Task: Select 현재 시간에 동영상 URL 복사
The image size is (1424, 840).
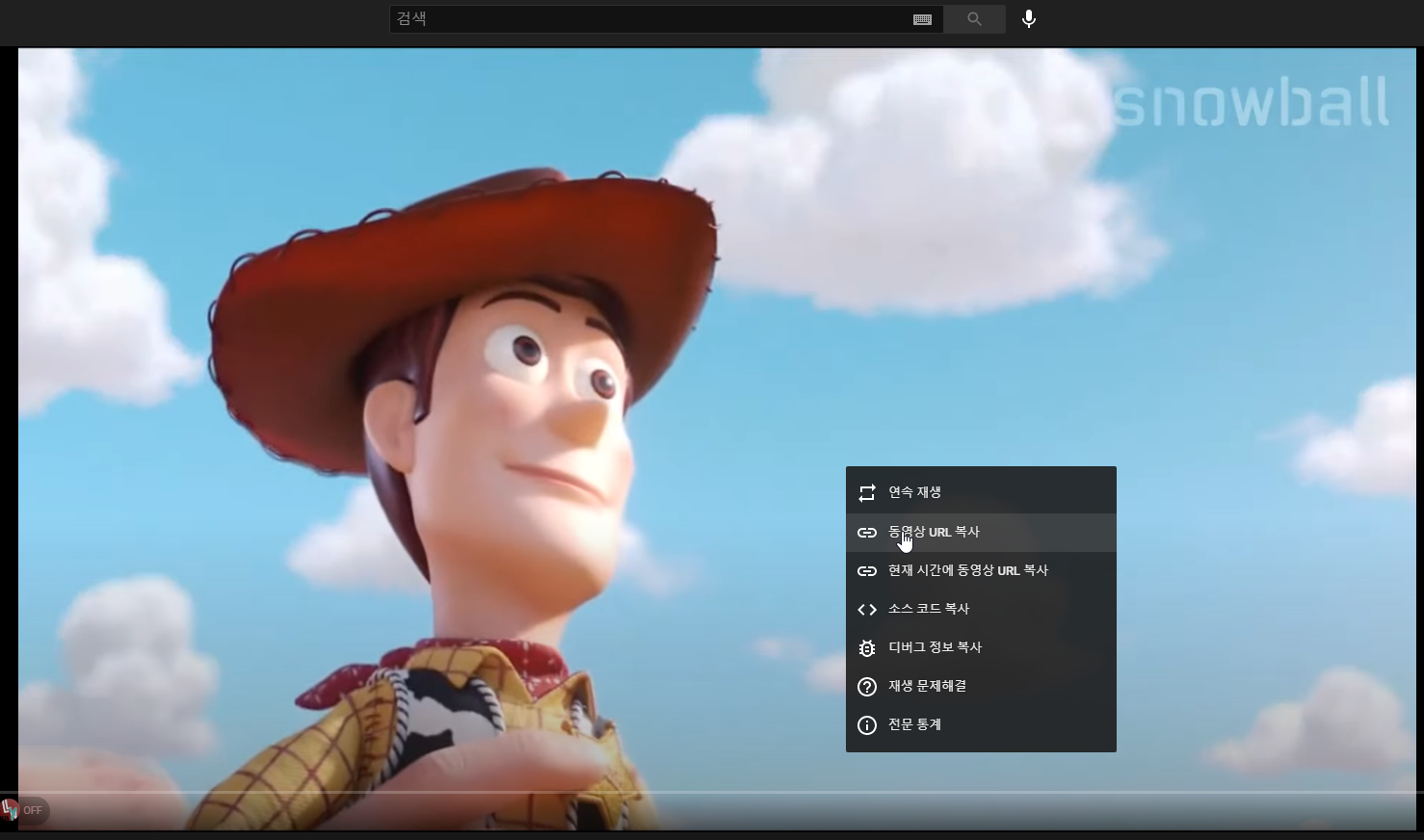Action: [x=981, y=570]
